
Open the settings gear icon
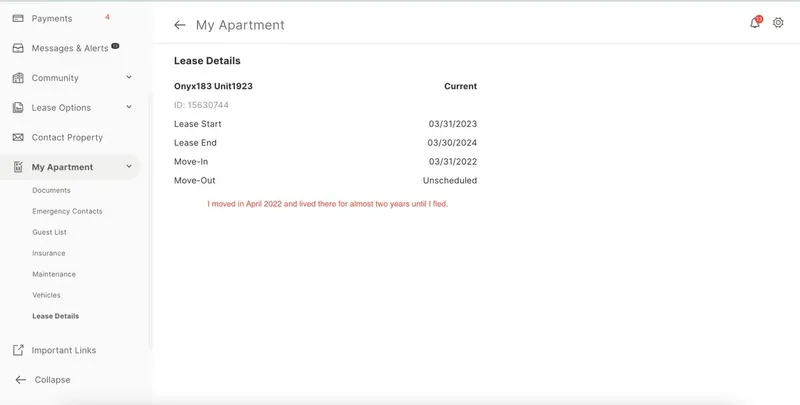778,22
